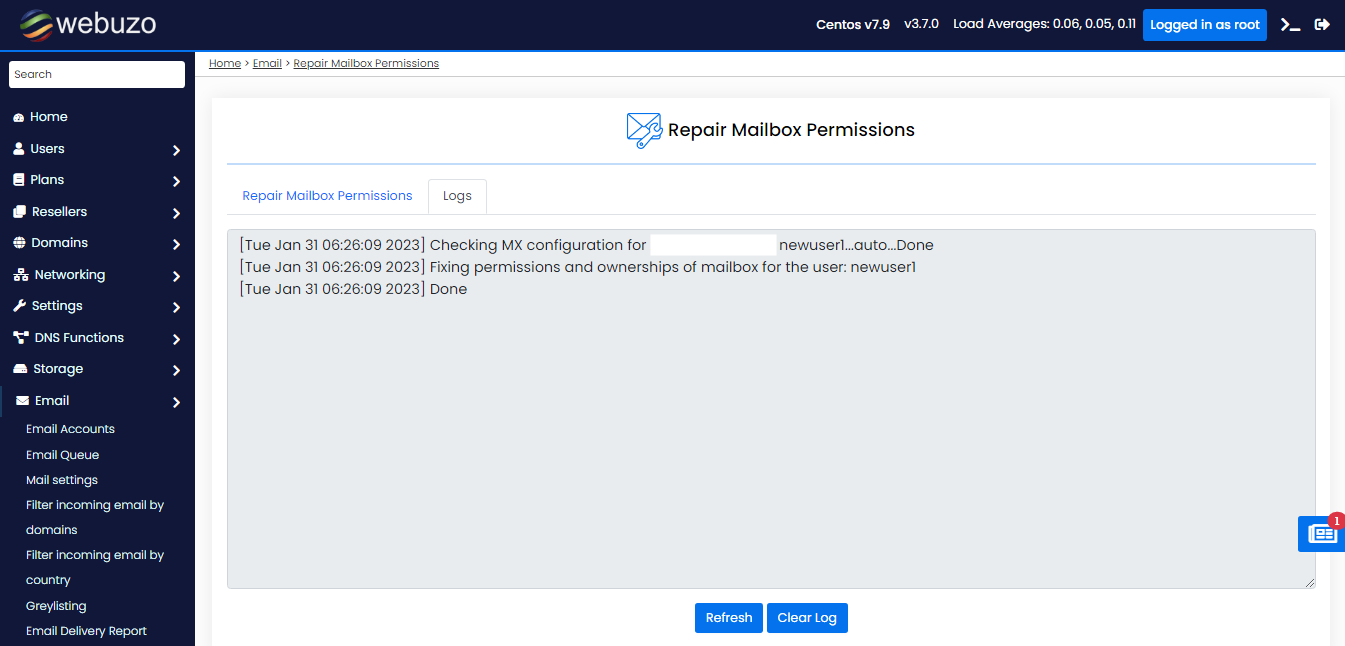Click the Clear Log button
This screenshot has height=646, width=1345.
click(807, 618)
